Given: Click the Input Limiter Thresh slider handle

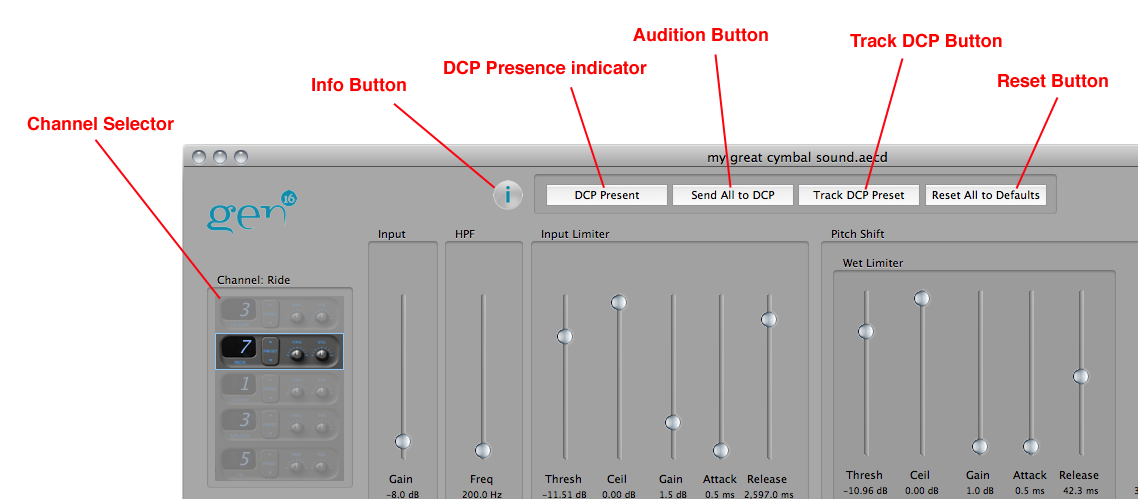Looking at the screenshot, I should click(564, 337).
